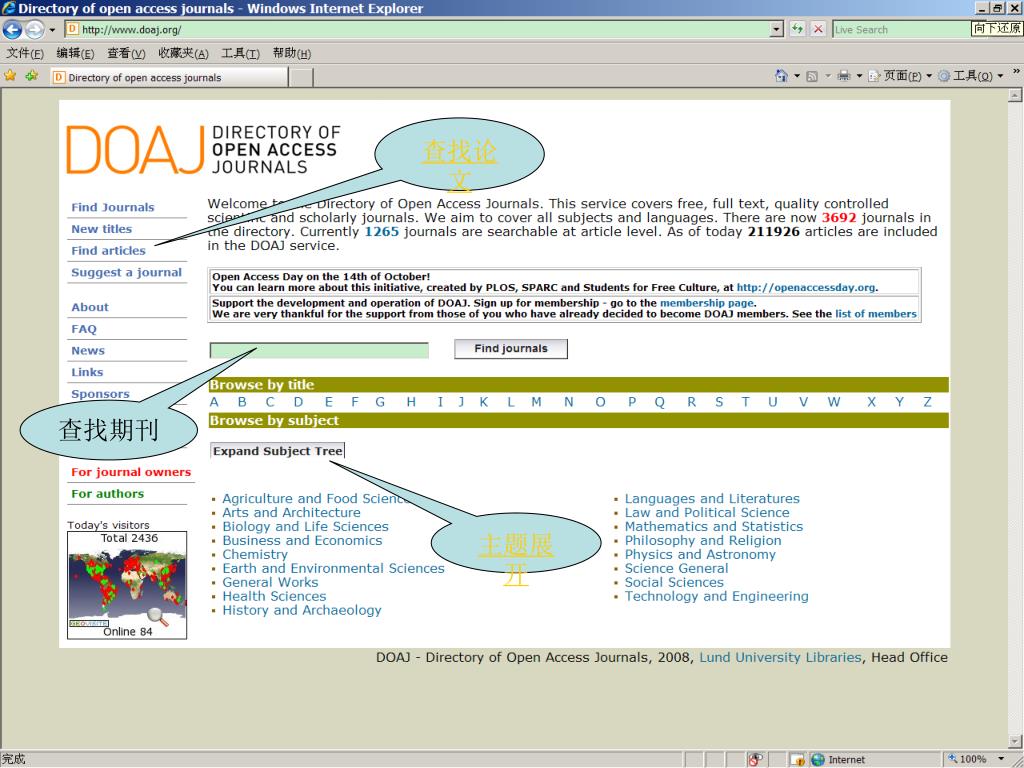Click the pop-up blocker status bar icon
Viewport: 1024px width, 768px height.
[x=756, y=760]
